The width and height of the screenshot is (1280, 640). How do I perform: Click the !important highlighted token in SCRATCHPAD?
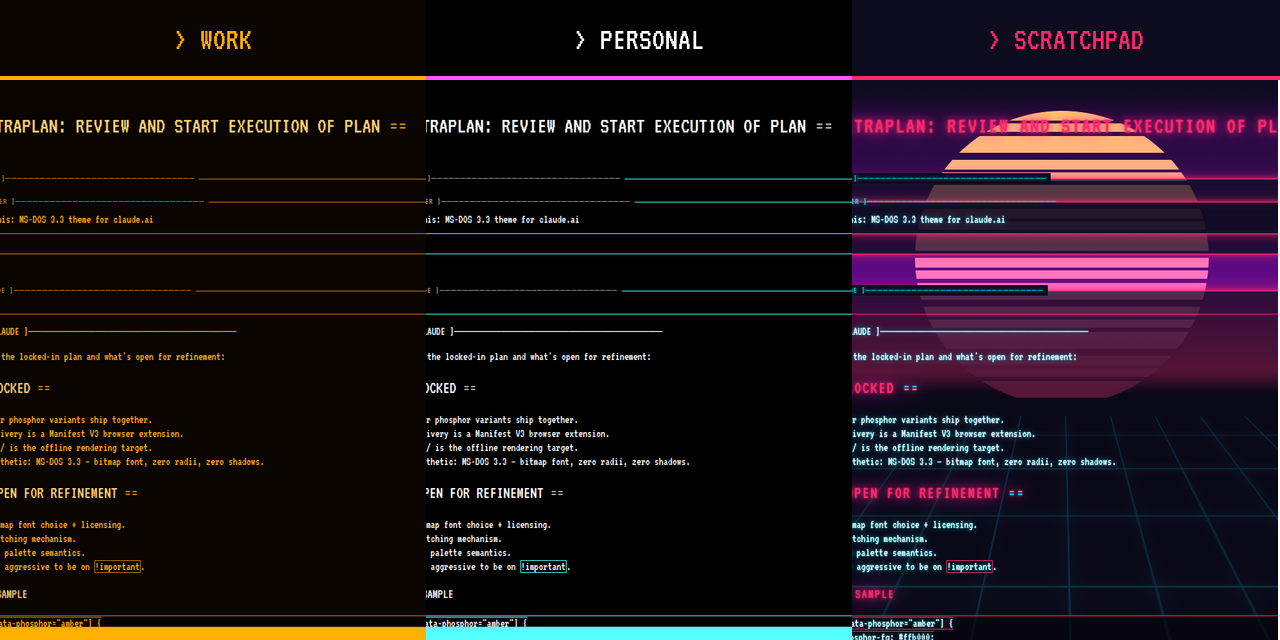969,566
